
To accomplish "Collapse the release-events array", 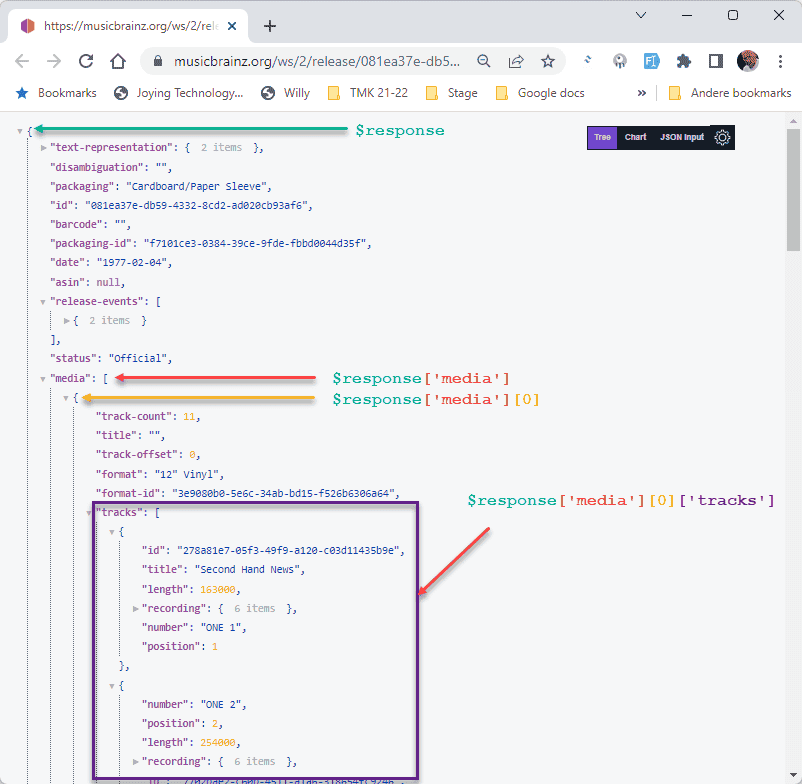I will tap(43, 302).
